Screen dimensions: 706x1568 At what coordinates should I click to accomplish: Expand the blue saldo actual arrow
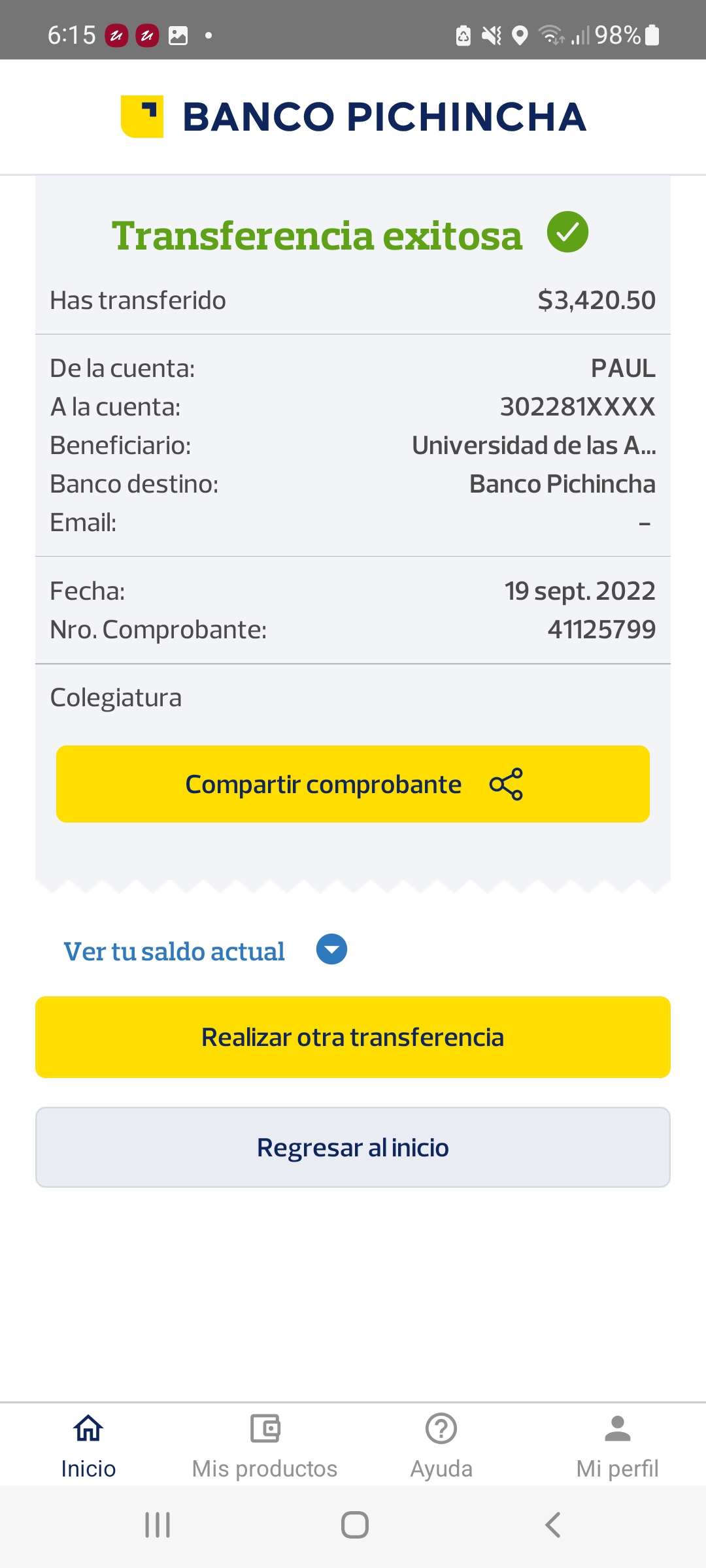pyautogui.click(x=331, y=949)
